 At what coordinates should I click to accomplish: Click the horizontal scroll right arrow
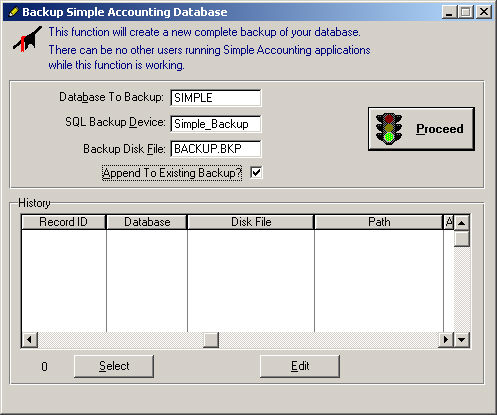point(446,340)
